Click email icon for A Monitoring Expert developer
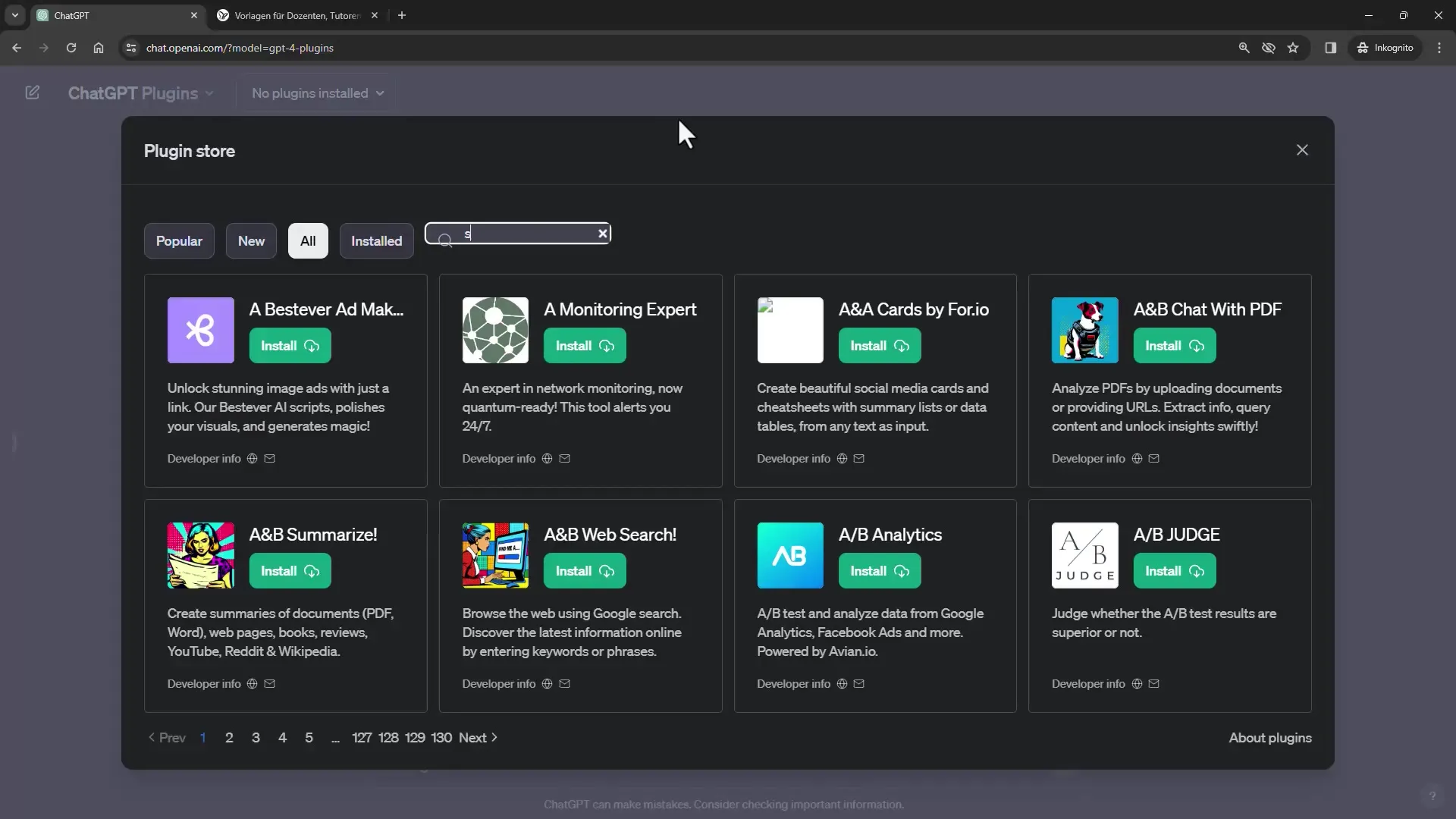 click(564, 459)
